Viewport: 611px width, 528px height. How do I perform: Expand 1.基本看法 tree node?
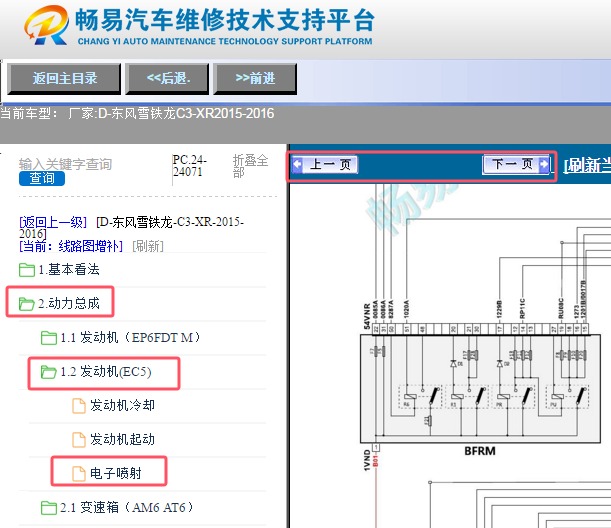pos(69,270)
